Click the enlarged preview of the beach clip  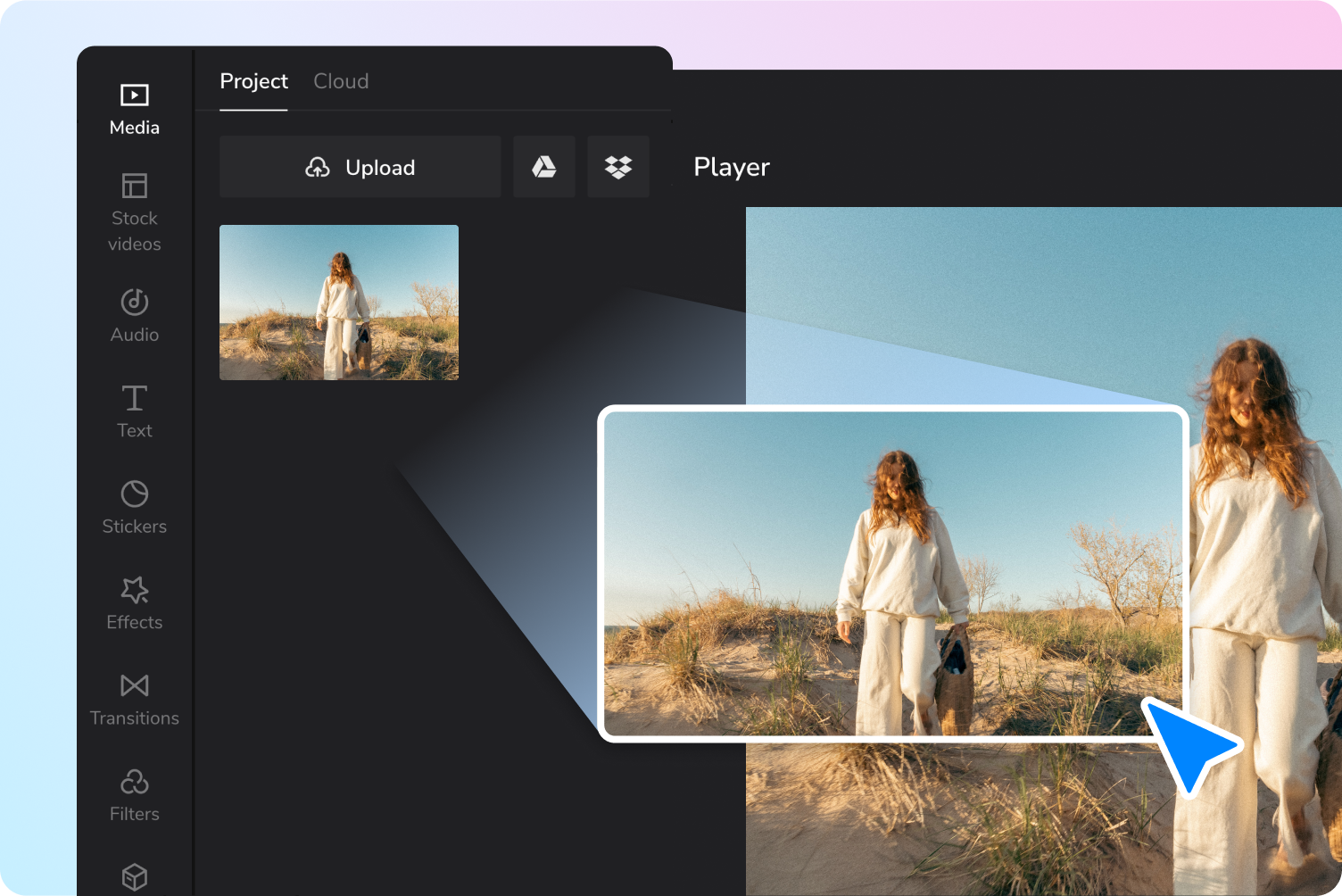pyautogui.click(x=893, y=574)
